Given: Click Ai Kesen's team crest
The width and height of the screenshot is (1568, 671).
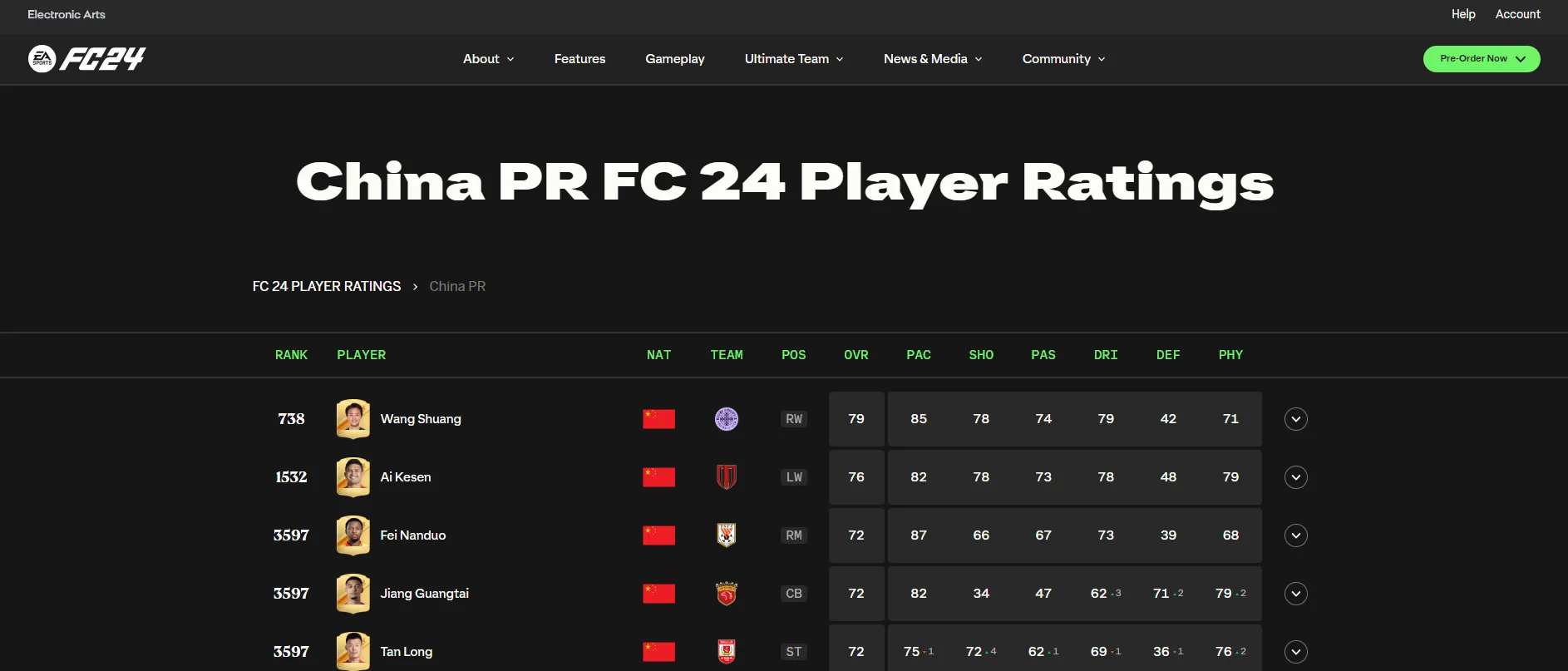Looking at the screenshot, I should click(x=727, y=477).
